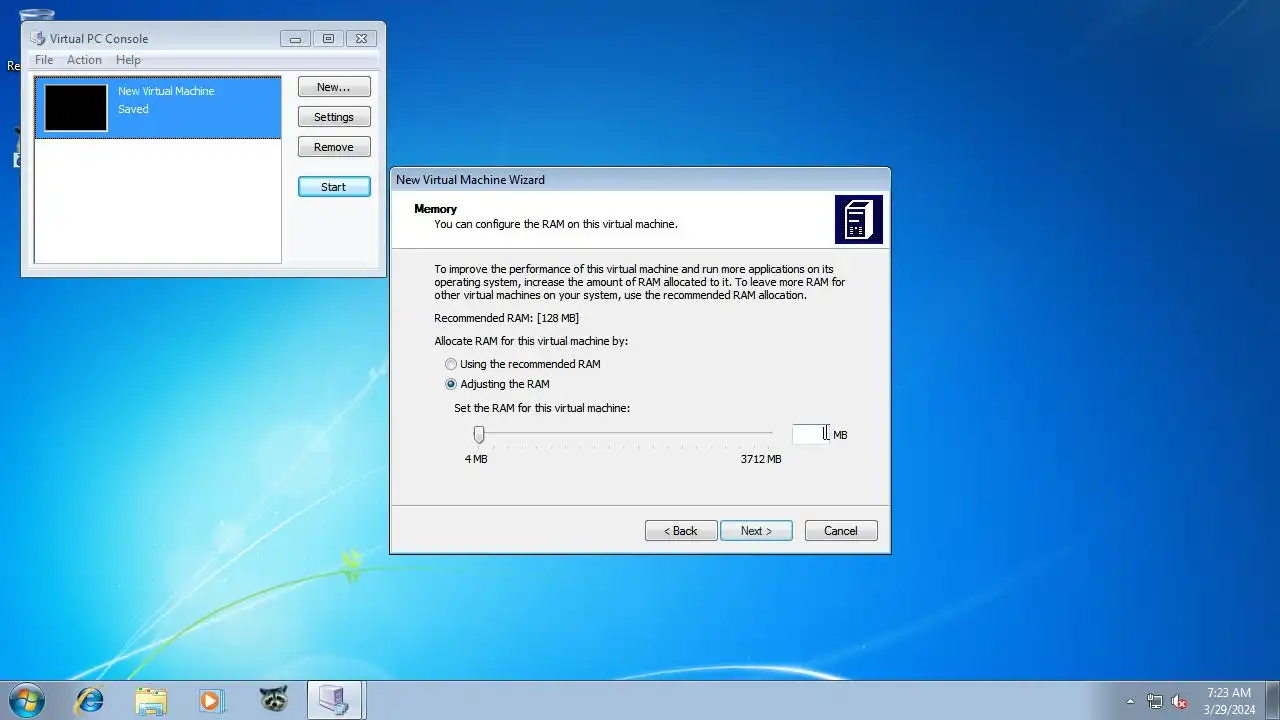Click the muted volume tray icon
The height and width of the screenshot is (720, 1280).
click(x=1179, y=701)
